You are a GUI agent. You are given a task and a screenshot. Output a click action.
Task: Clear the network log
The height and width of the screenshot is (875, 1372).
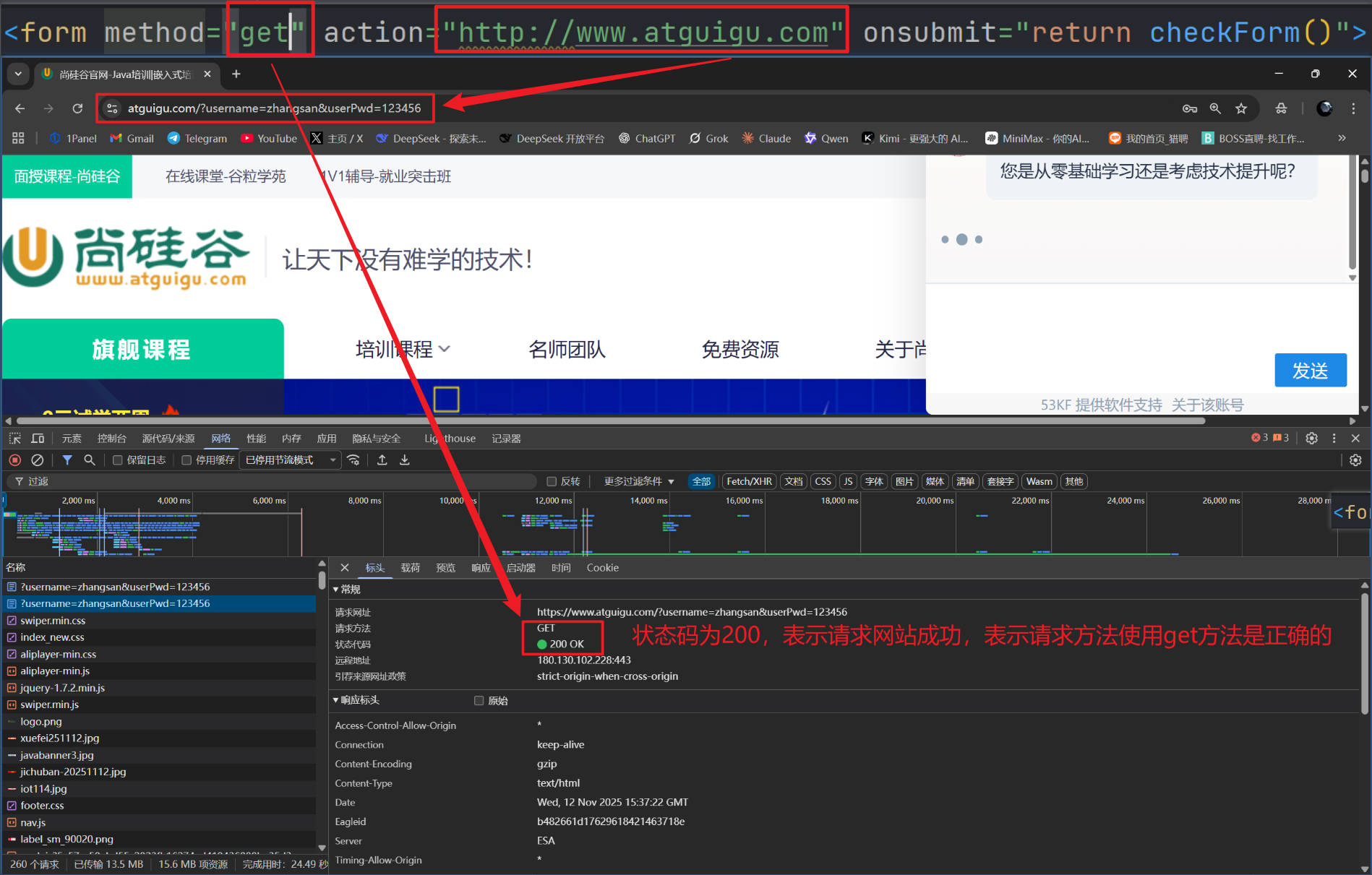(38, 460)
